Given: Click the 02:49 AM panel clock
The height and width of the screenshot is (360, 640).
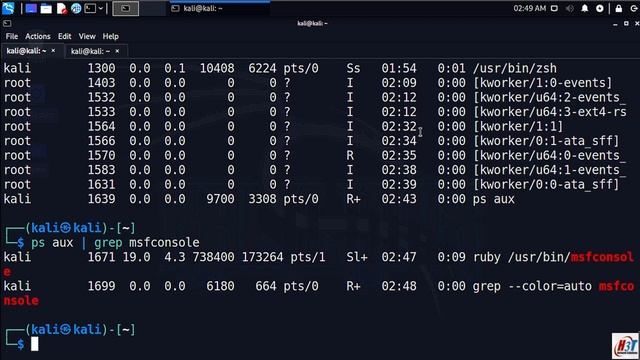Looking at the screenshot, I should pyautogui.click(x=529, y=9).
